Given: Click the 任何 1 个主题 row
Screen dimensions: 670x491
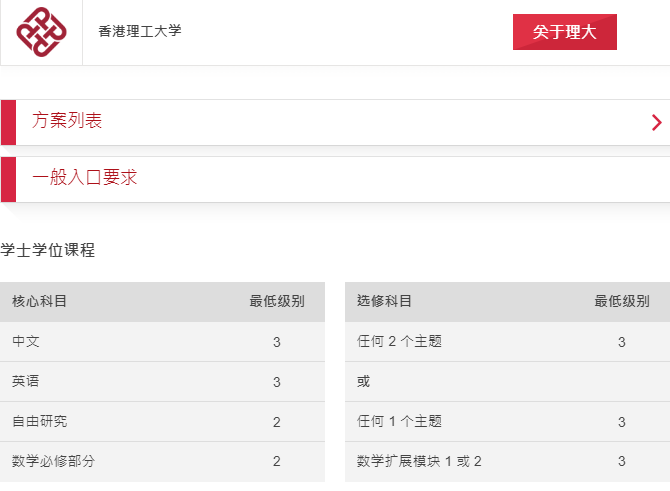Looking at the screenshot, I should 507,422.
